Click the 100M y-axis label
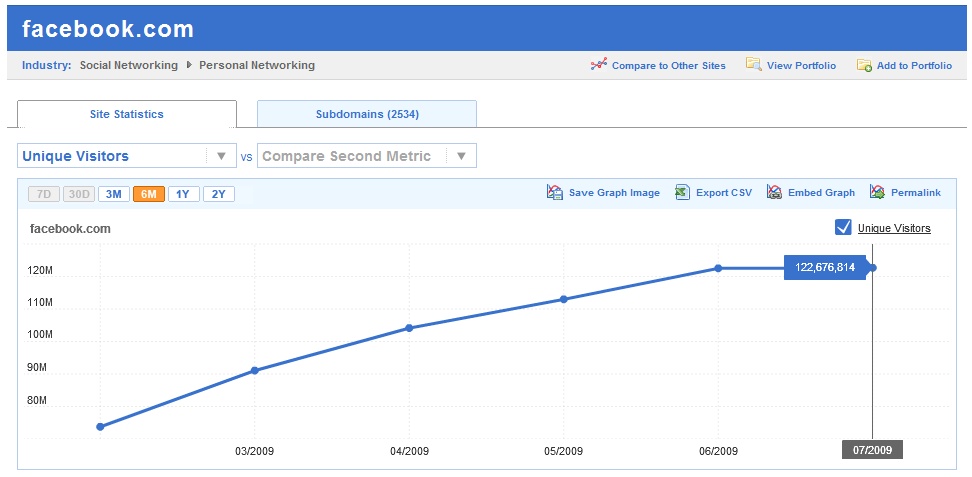 (40, 335)
